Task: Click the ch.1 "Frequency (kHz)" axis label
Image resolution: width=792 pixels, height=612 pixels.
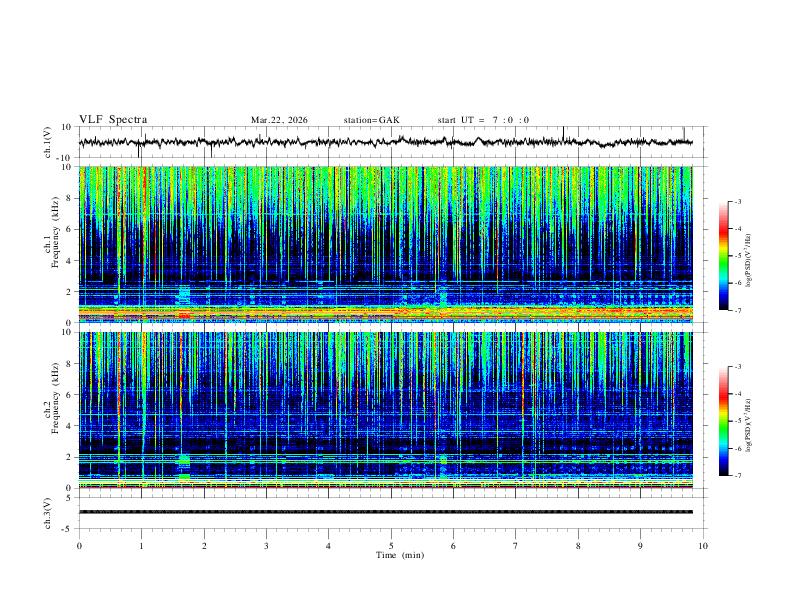Action: tap(55, 232)
